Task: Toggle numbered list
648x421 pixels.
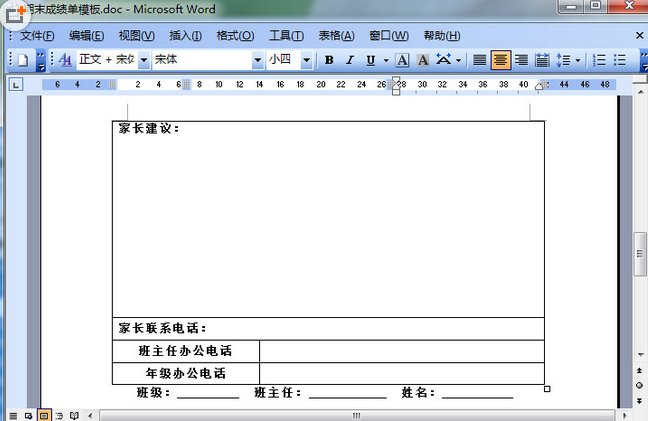Action: 599,60
